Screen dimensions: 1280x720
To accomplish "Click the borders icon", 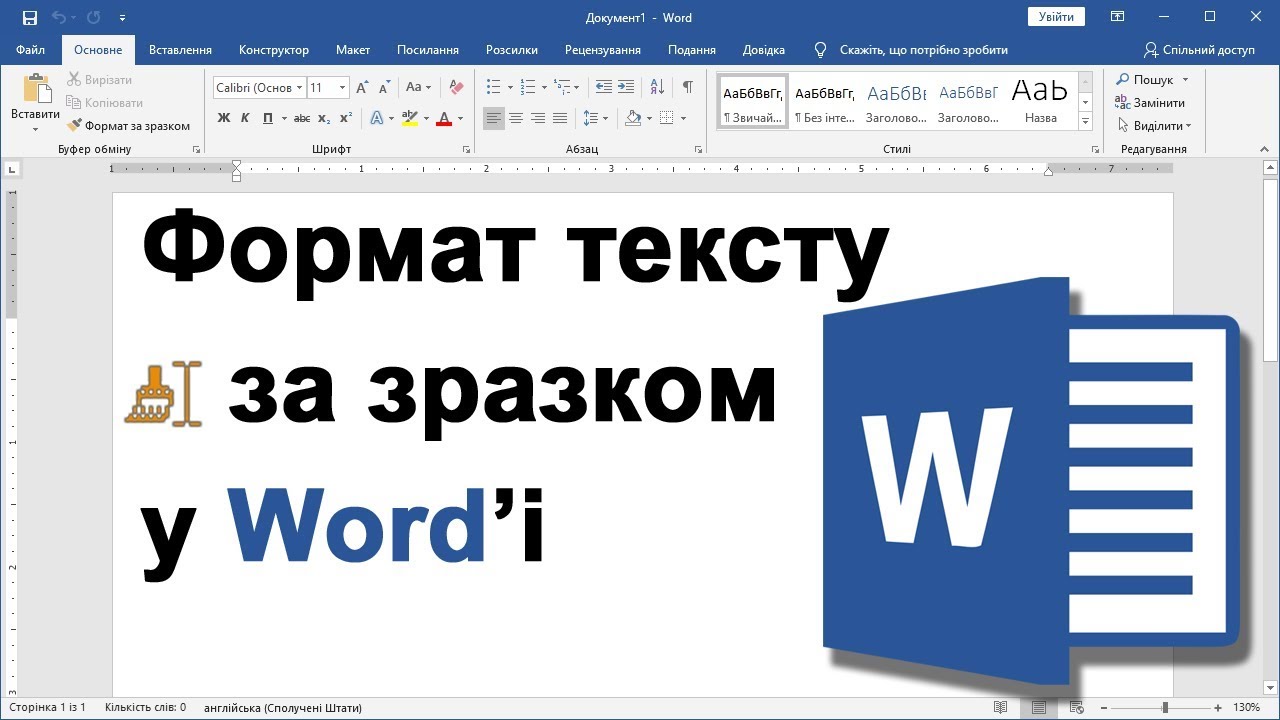I will [x=666, y=118].
